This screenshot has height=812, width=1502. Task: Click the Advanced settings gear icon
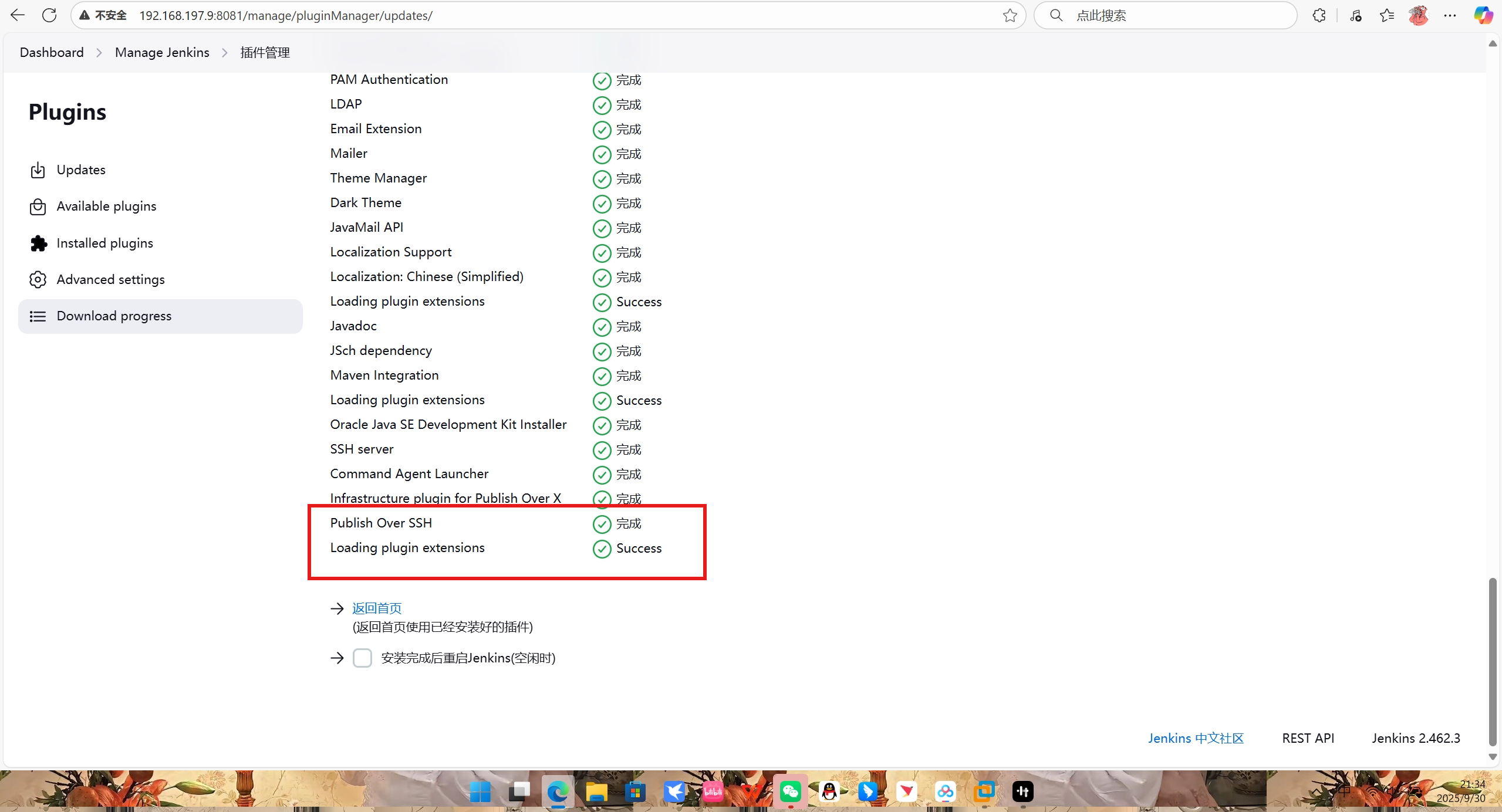pos(38,280)
